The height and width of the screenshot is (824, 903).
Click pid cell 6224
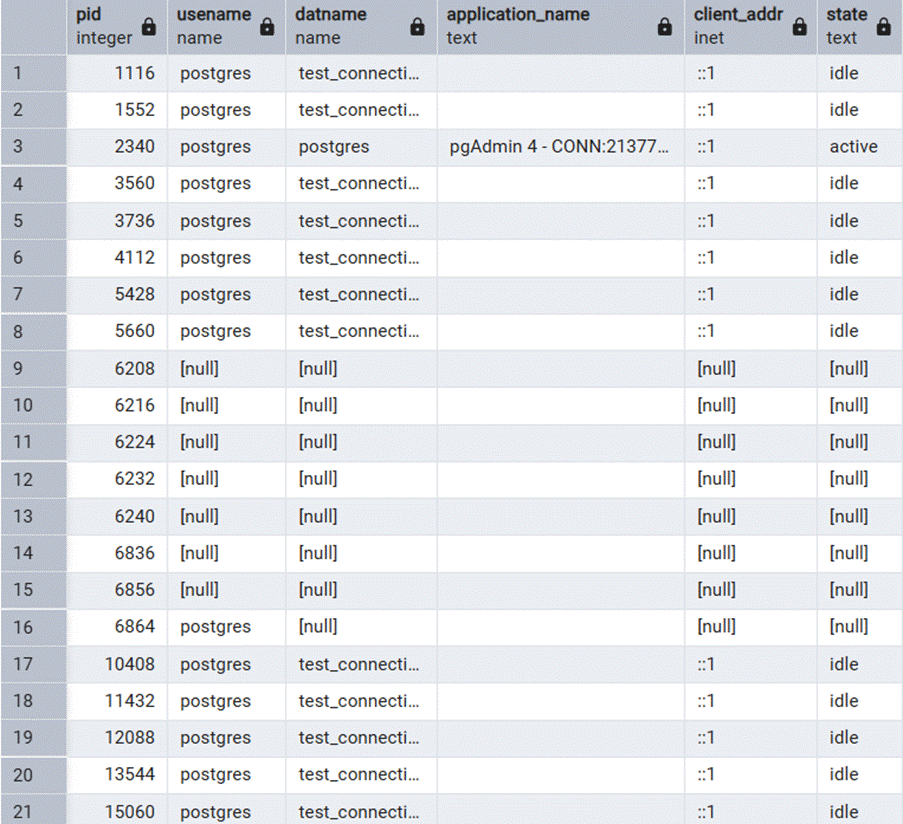point(117,442)
